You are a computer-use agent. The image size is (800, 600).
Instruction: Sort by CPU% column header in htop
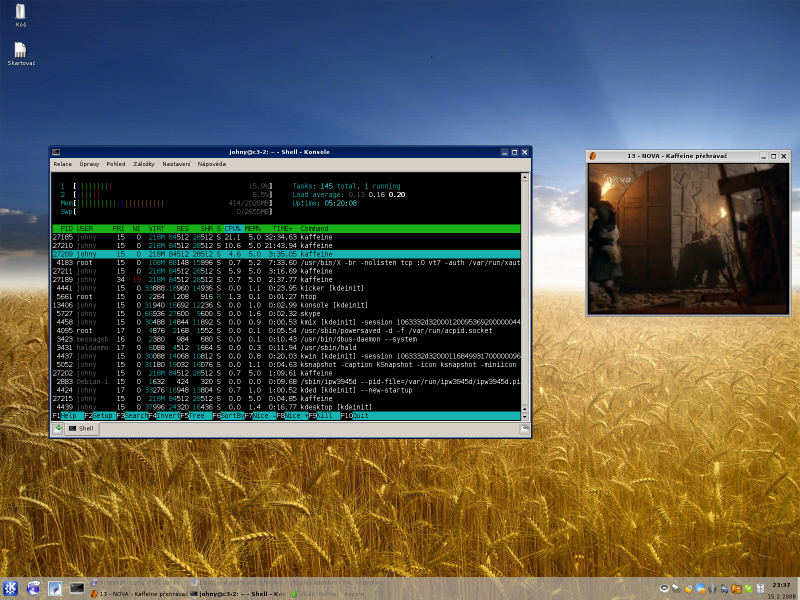(x=234, y=228)
